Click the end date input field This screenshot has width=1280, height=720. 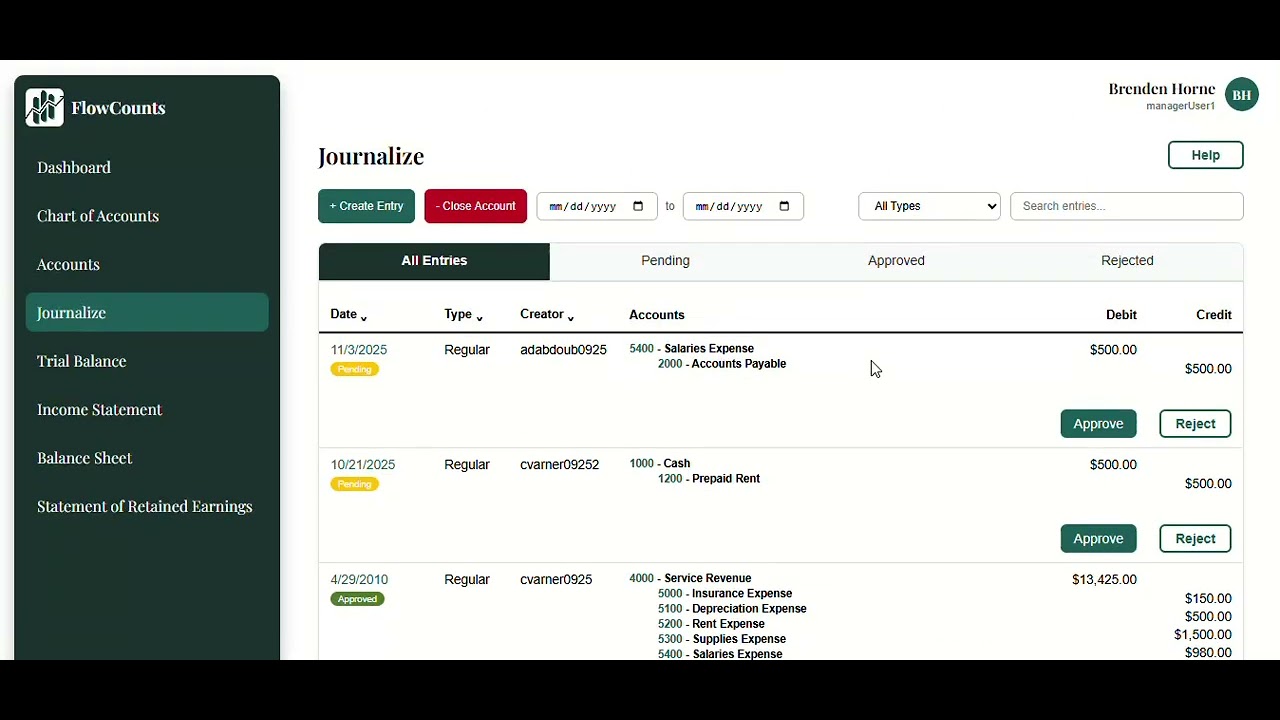point(743,206)
